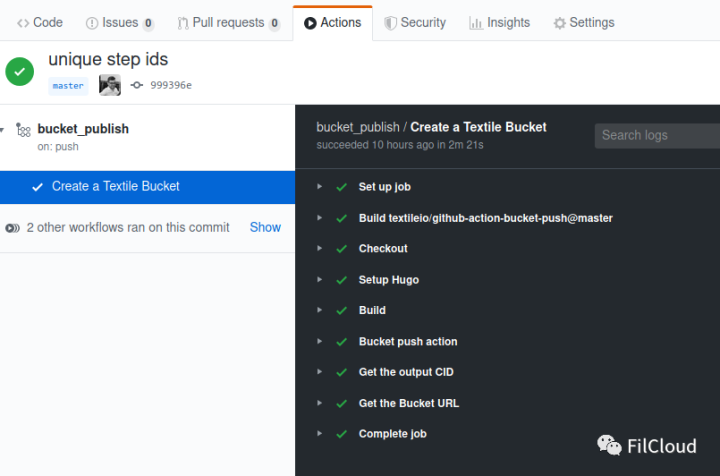Open the Insights tab
This screenshot has width=720, height=476.
pos(500,22)
